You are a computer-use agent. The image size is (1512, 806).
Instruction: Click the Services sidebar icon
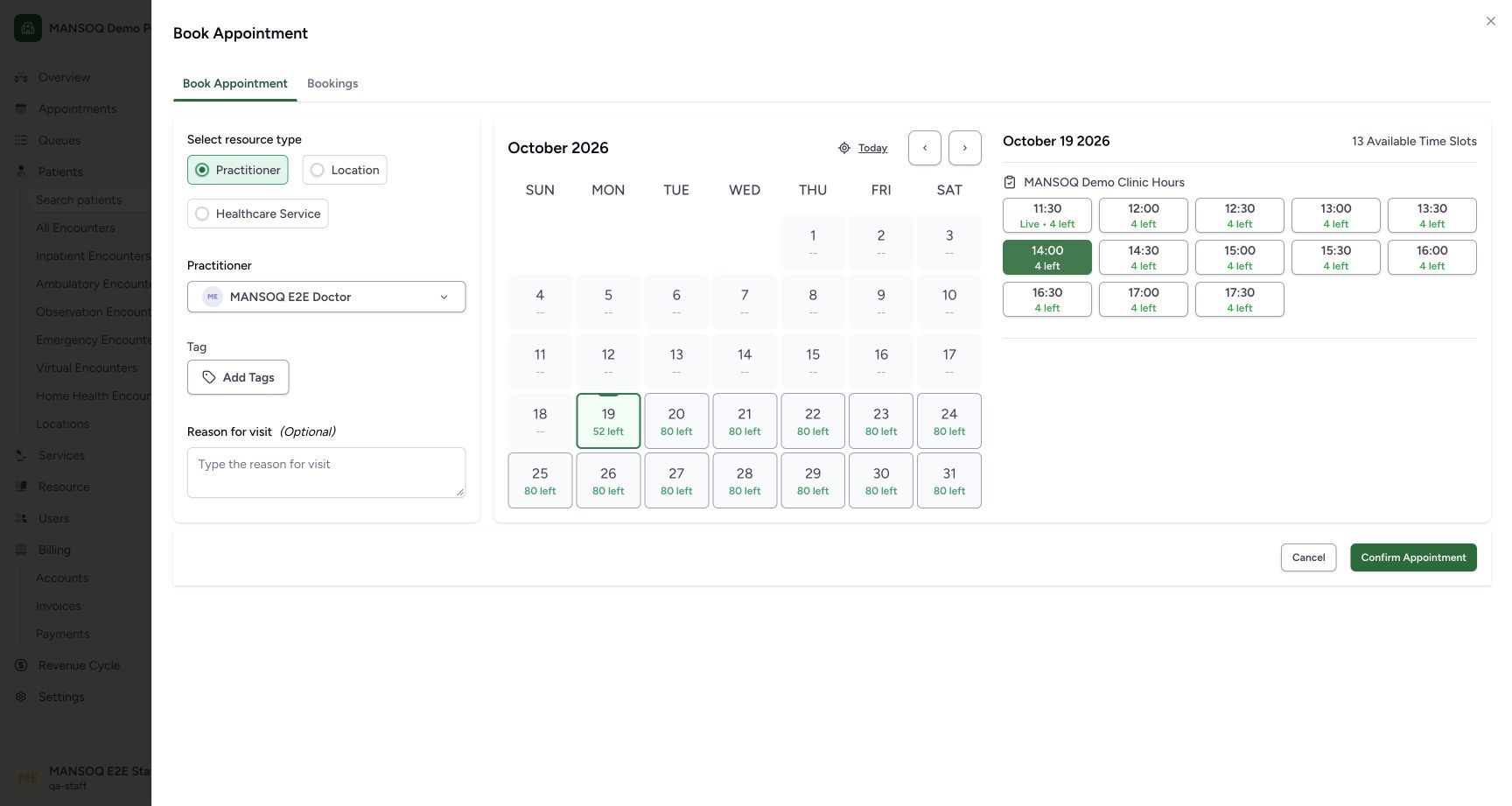(x=21, y=455)
